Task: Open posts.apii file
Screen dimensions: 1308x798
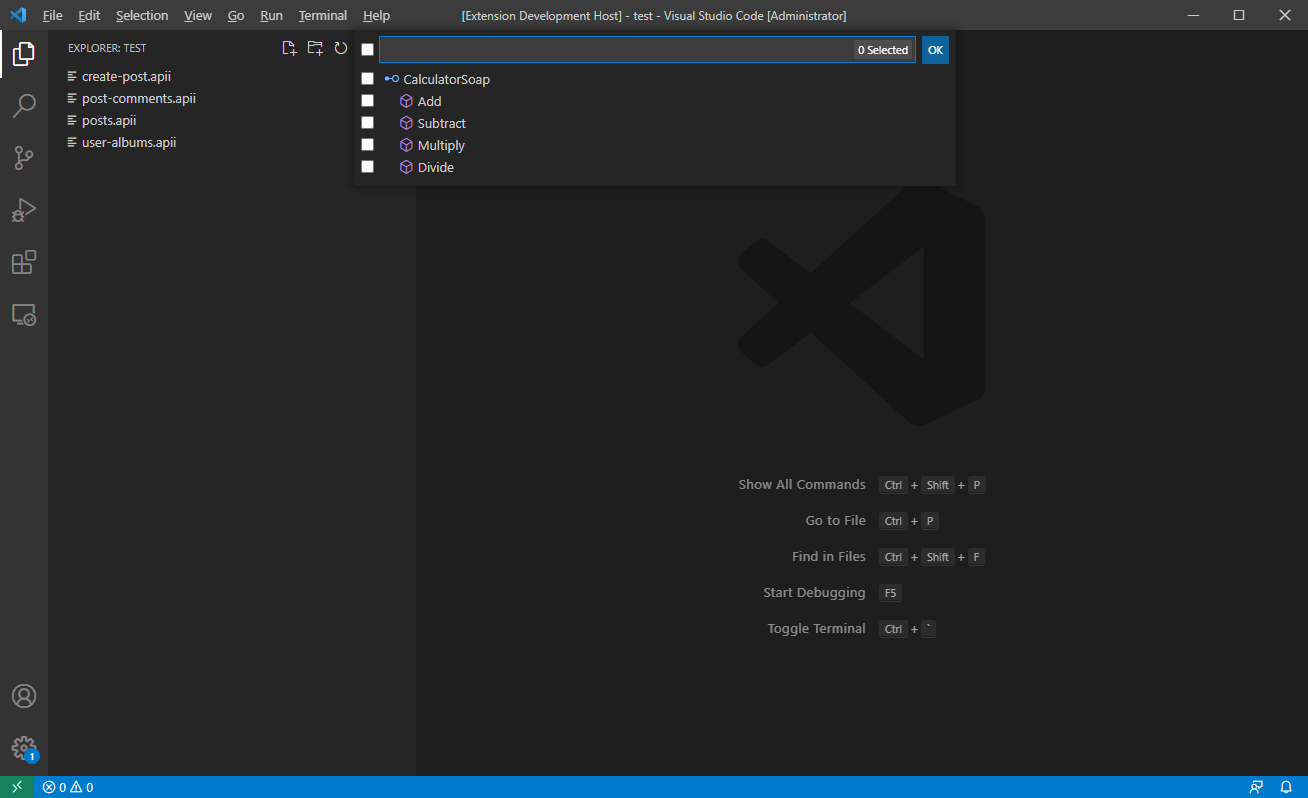Action: 109,120
